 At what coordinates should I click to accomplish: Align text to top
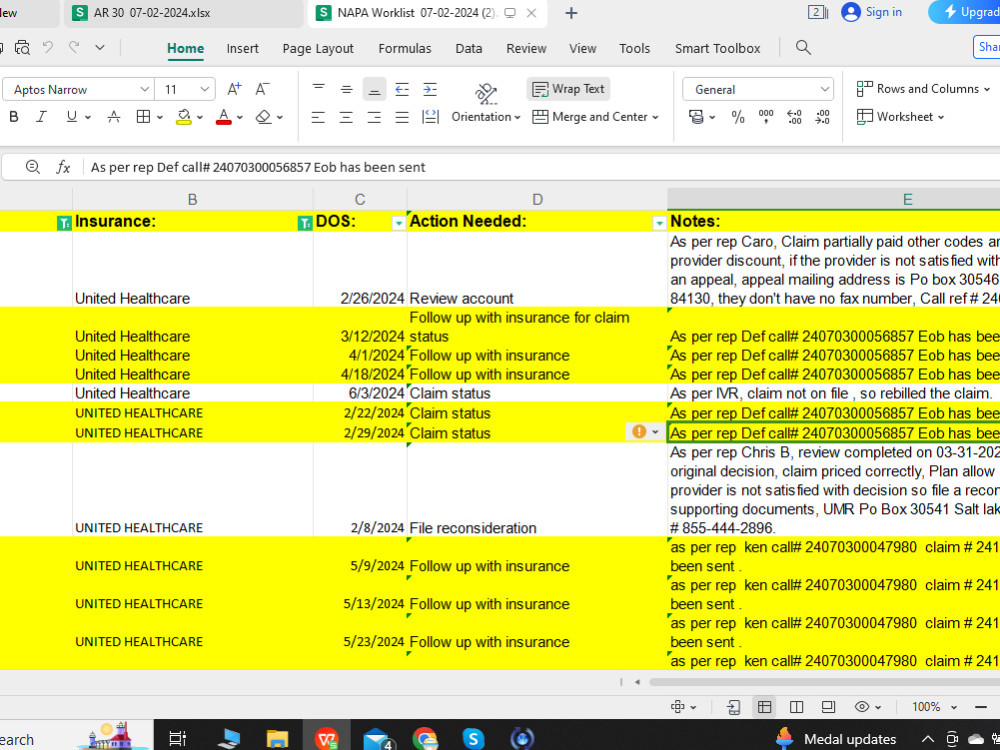tap(318, 89)
